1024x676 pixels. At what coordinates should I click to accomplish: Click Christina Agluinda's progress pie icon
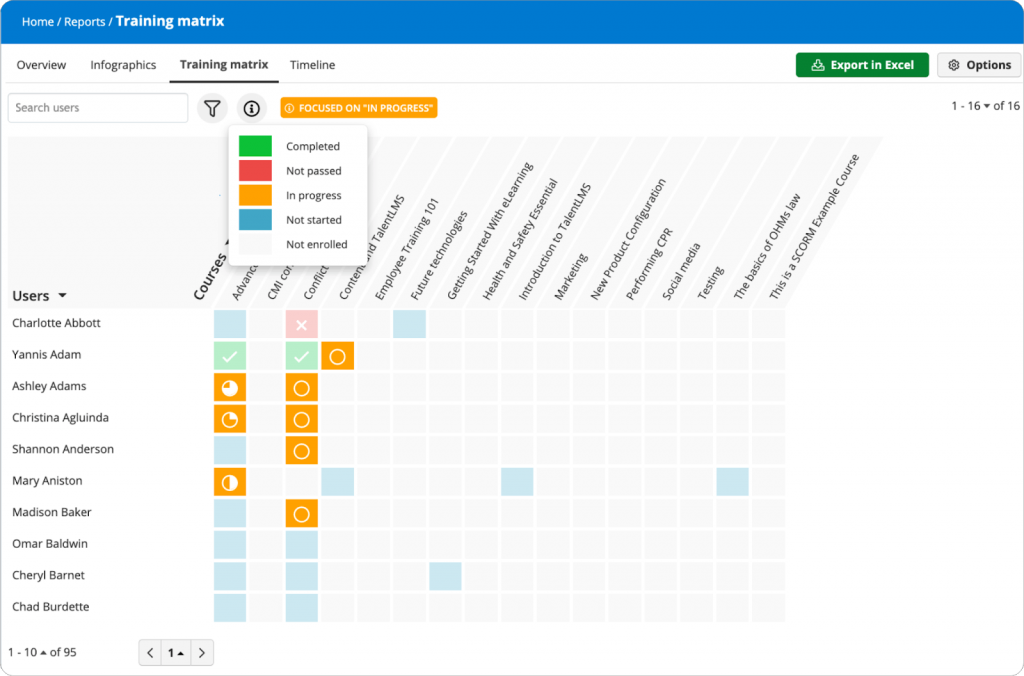(x=230, y=418)
